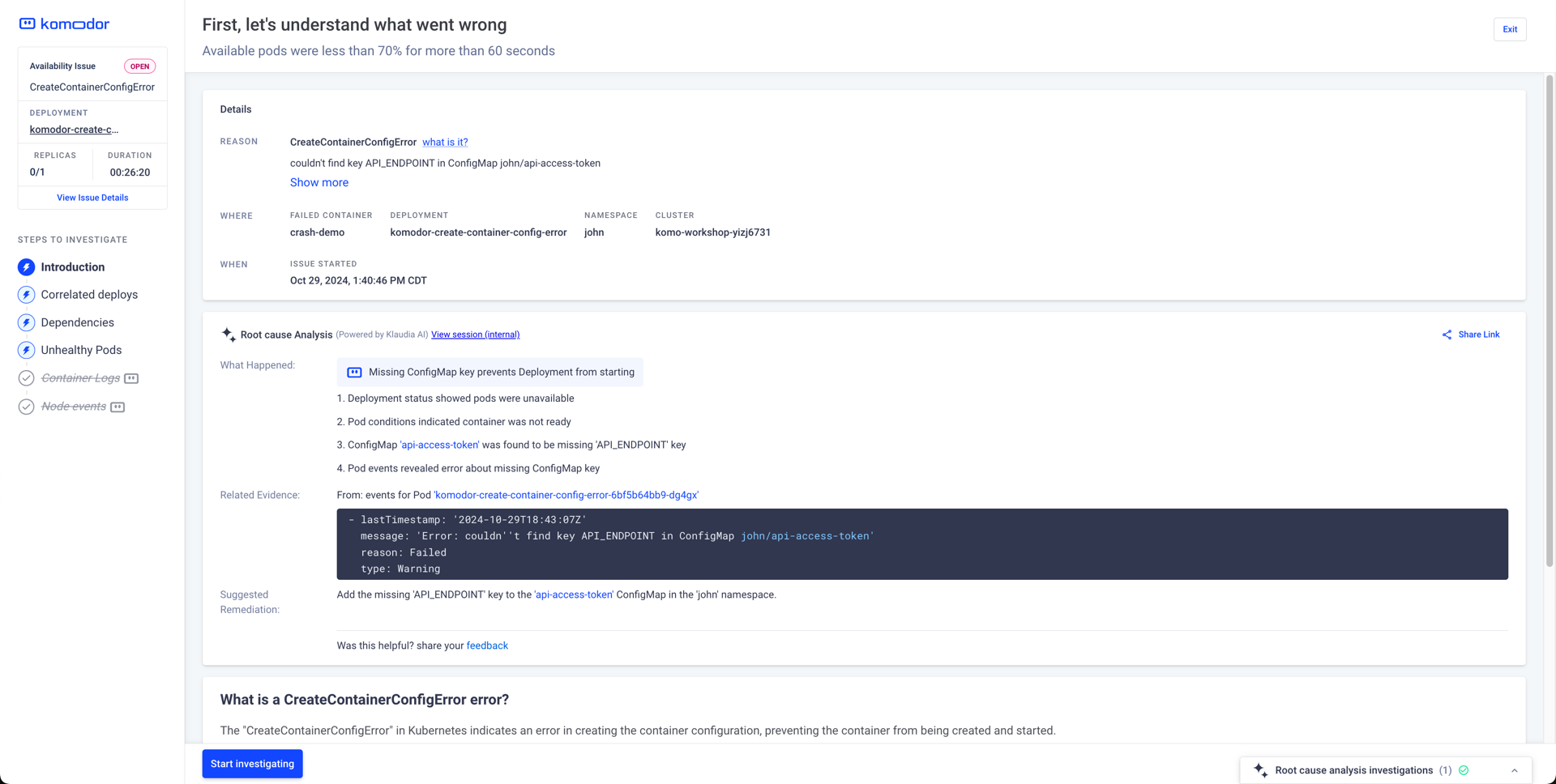
Task: Click the Klaudia badge beside Container Logs
Action: (131, 378)
